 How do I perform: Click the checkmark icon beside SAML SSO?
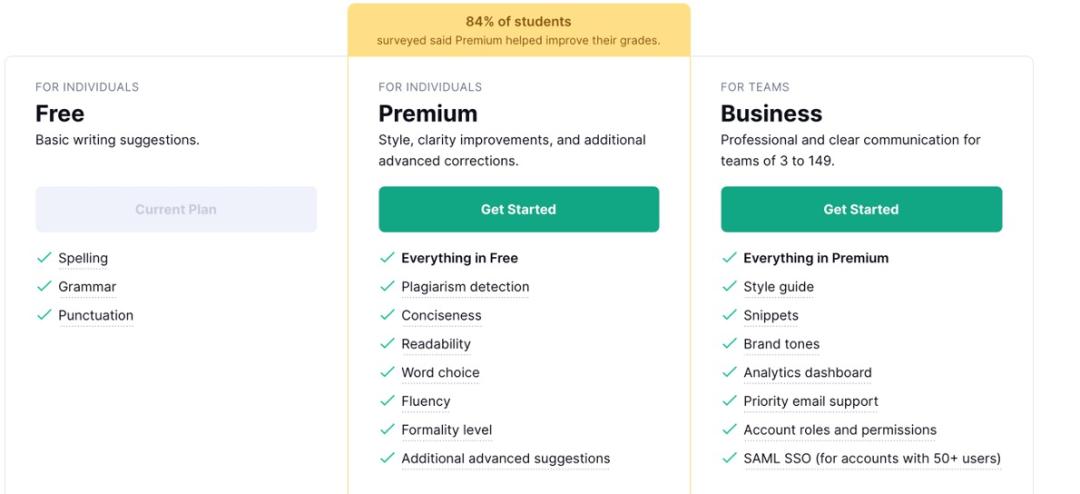[729, 459]
